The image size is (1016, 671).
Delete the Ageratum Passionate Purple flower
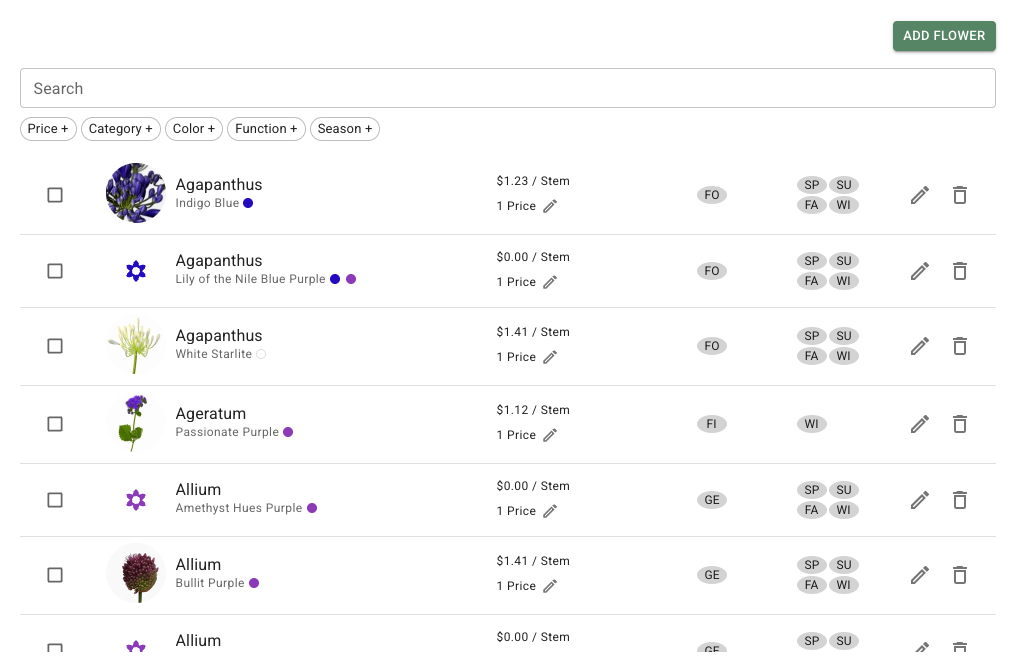click(960, 424)
